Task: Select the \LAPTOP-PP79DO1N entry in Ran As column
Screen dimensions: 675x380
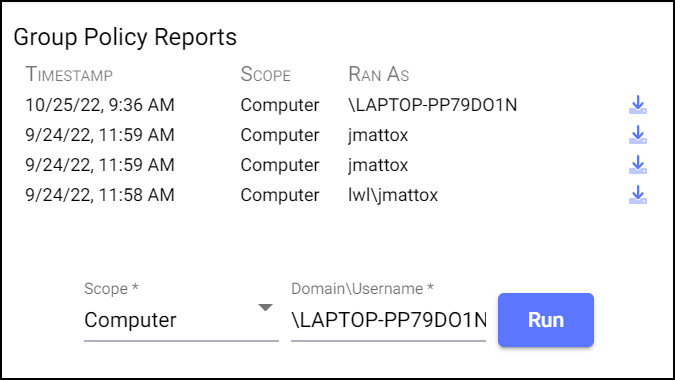Action: tap(433, 105)
